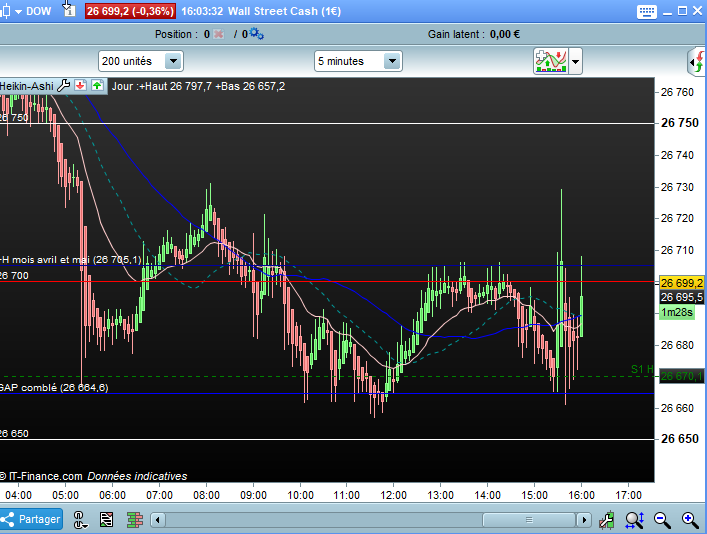This screenshot has height=534, width=707.
Task: Click the scrollbar right arrow
Action: 584,520
